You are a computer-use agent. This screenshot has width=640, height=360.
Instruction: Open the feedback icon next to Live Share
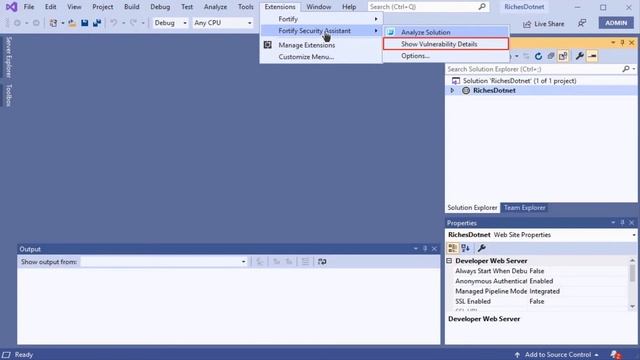coord(582,23)
